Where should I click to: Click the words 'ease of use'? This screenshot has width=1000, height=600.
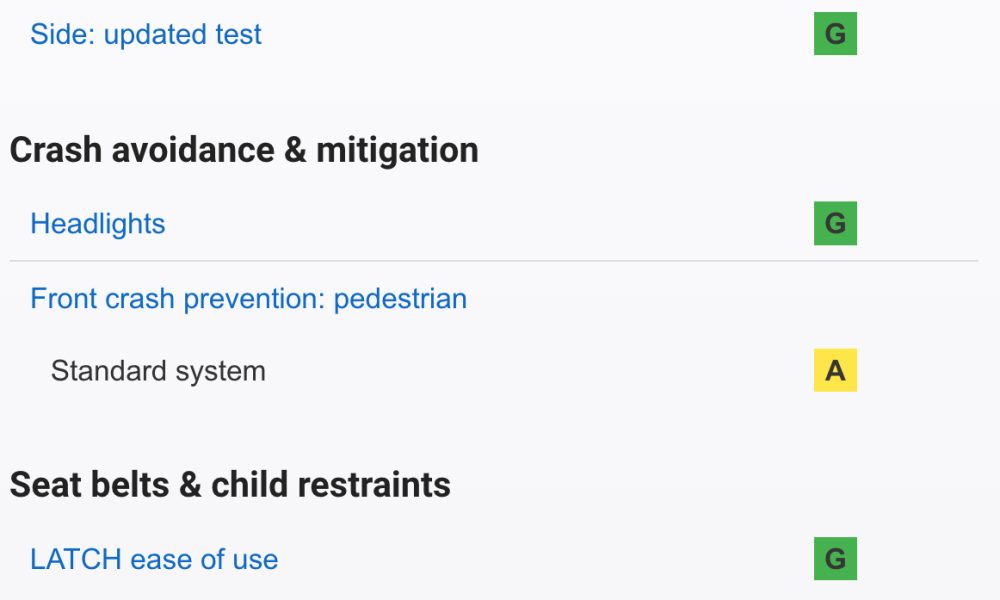(x=204, y=560)
